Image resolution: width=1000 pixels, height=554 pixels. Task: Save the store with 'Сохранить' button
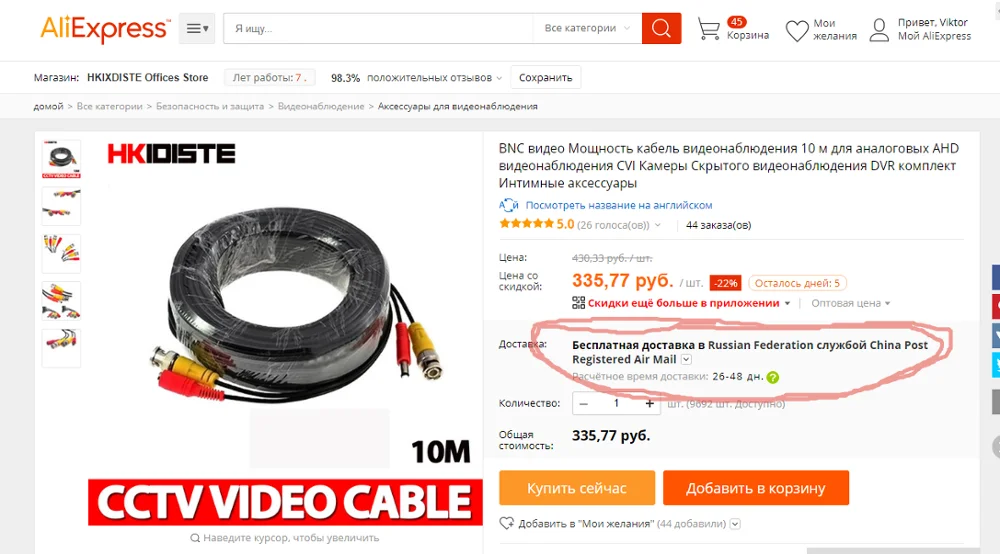pyautogui.click(x=545, y=78)
